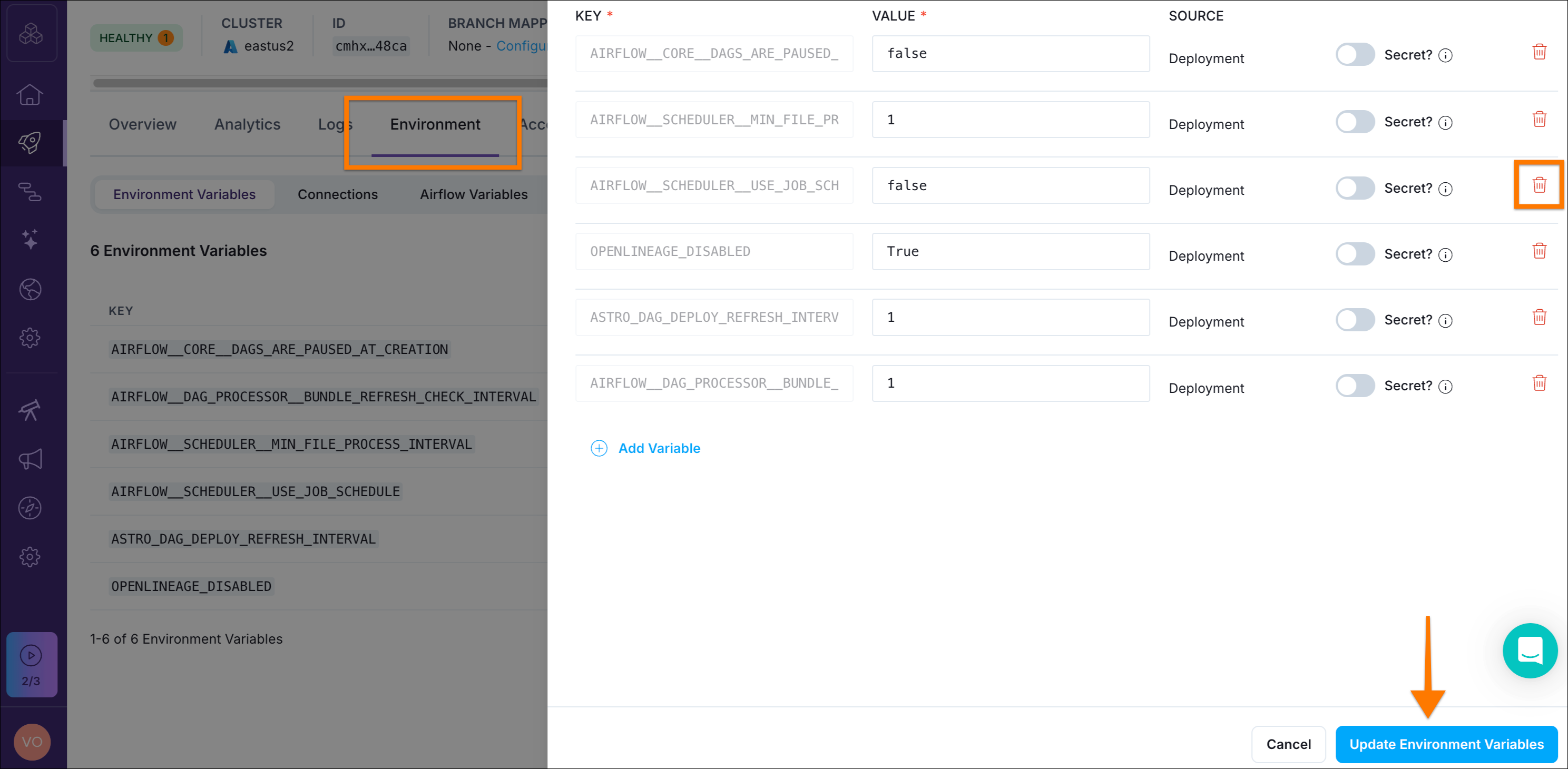The width and height of the screenshot is (1568, 769).
Task: Select the Home icon in the sidebar
Action: pos(31,95)
